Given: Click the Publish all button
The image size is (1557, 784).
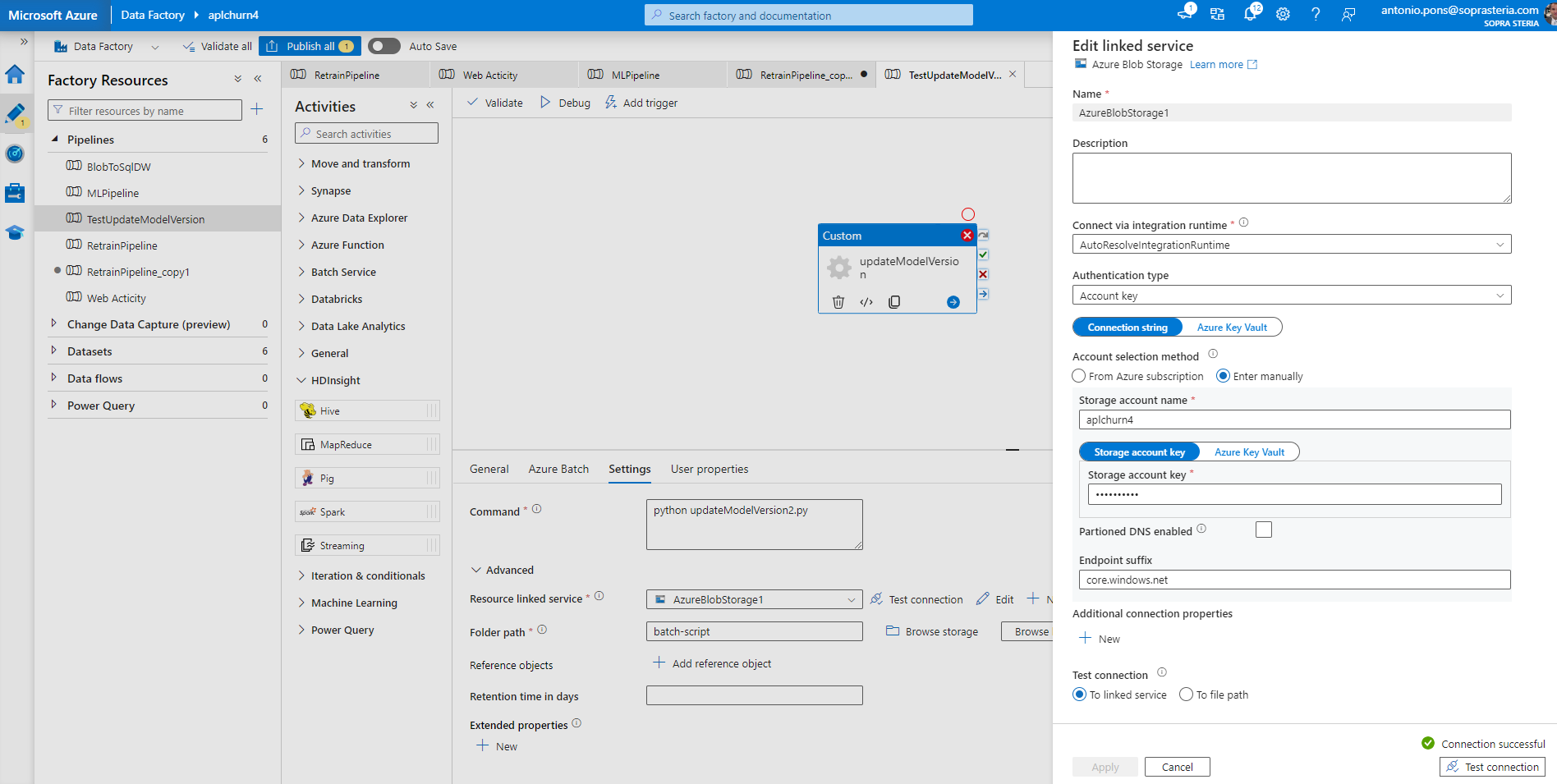Looking at the screenshot, I should 311,46.
